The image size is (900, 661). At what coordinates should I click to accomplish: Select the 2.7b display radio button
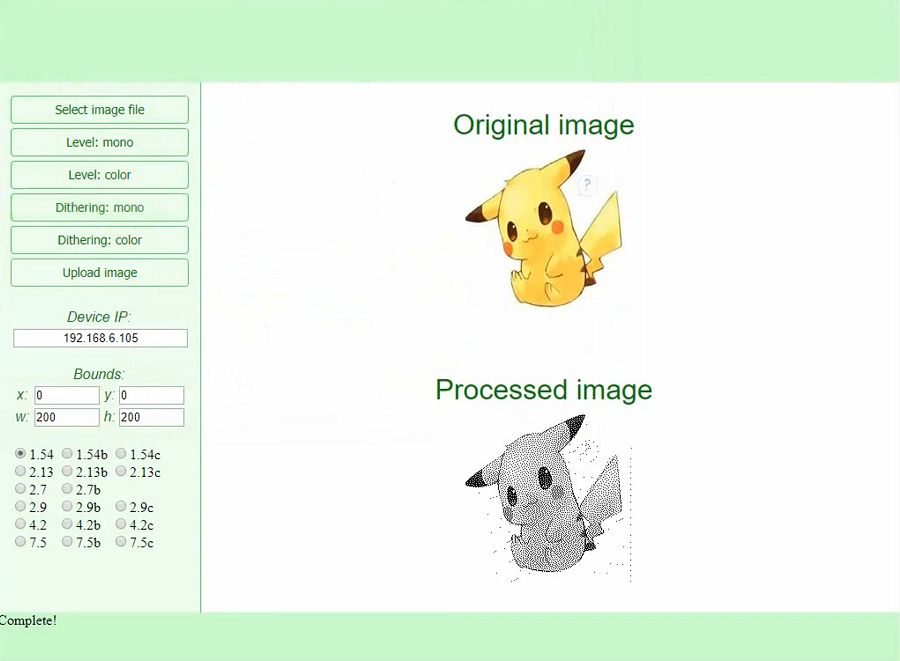(67, 488)
